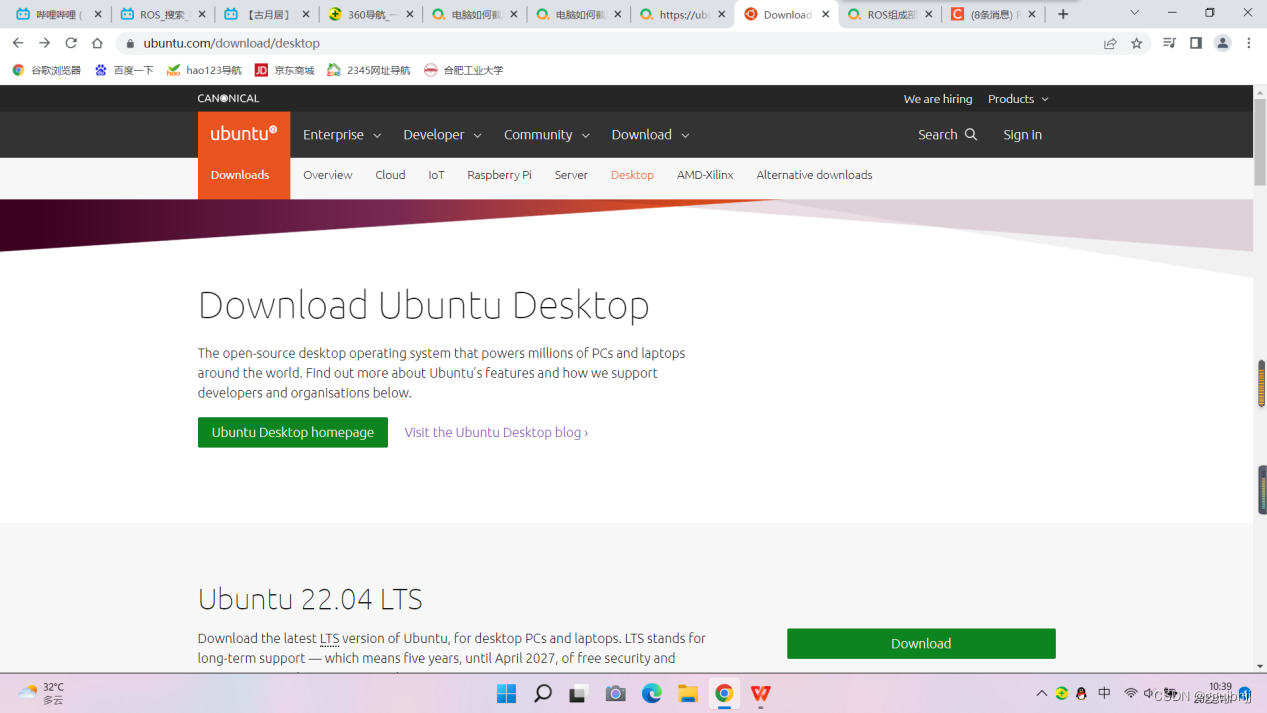Switch to the 360导航 tab

point(370,15)
